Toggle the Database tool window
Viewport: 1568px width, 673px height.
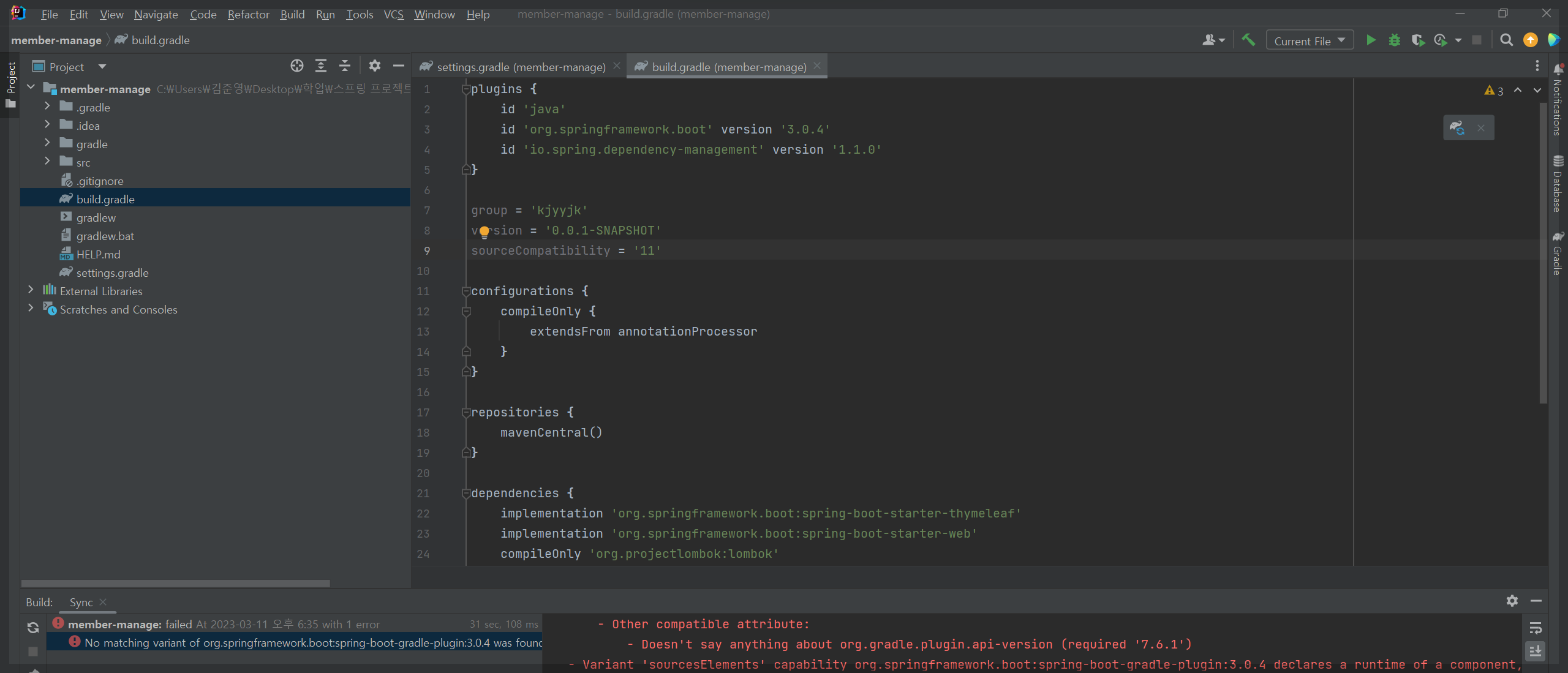click(x=1558, y=184)
